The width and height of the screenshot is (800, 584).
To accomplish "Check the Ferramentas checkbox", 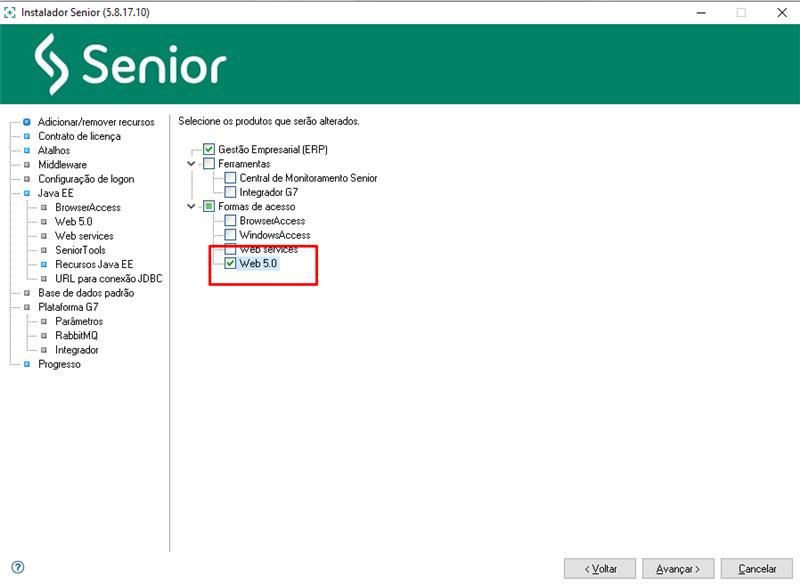I will point(209,163).
